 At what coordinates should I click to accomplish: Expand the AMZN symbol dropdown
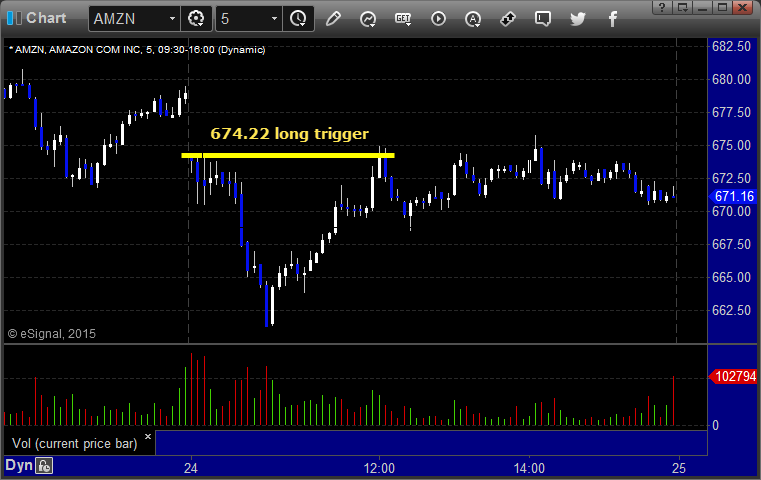coord(172,19)
